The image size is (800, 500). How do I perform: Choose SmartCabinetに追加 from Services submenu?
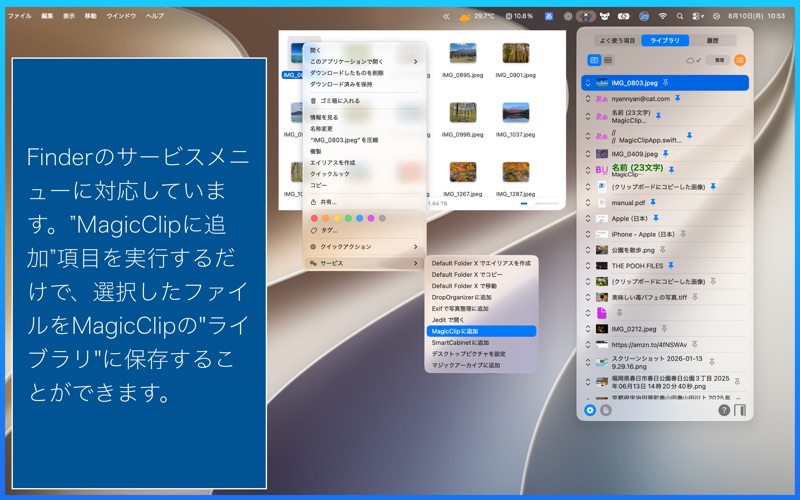click(x=481, y=342)
